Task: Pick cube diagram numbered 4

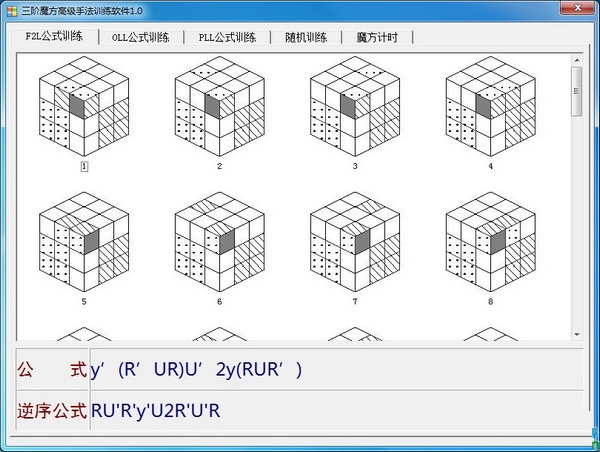Action: (491, 106)
